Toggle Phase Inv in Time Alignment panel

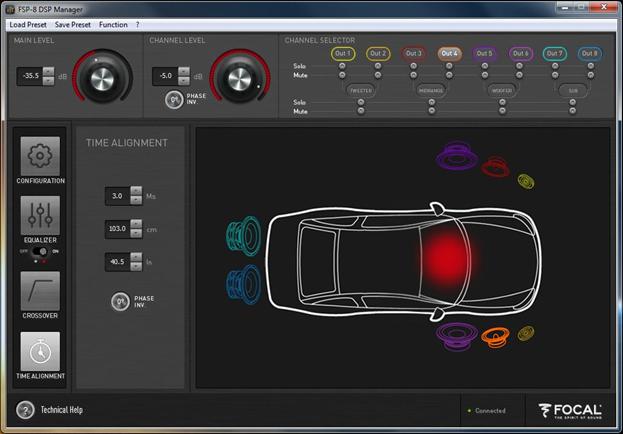click(x=119, y=300)
